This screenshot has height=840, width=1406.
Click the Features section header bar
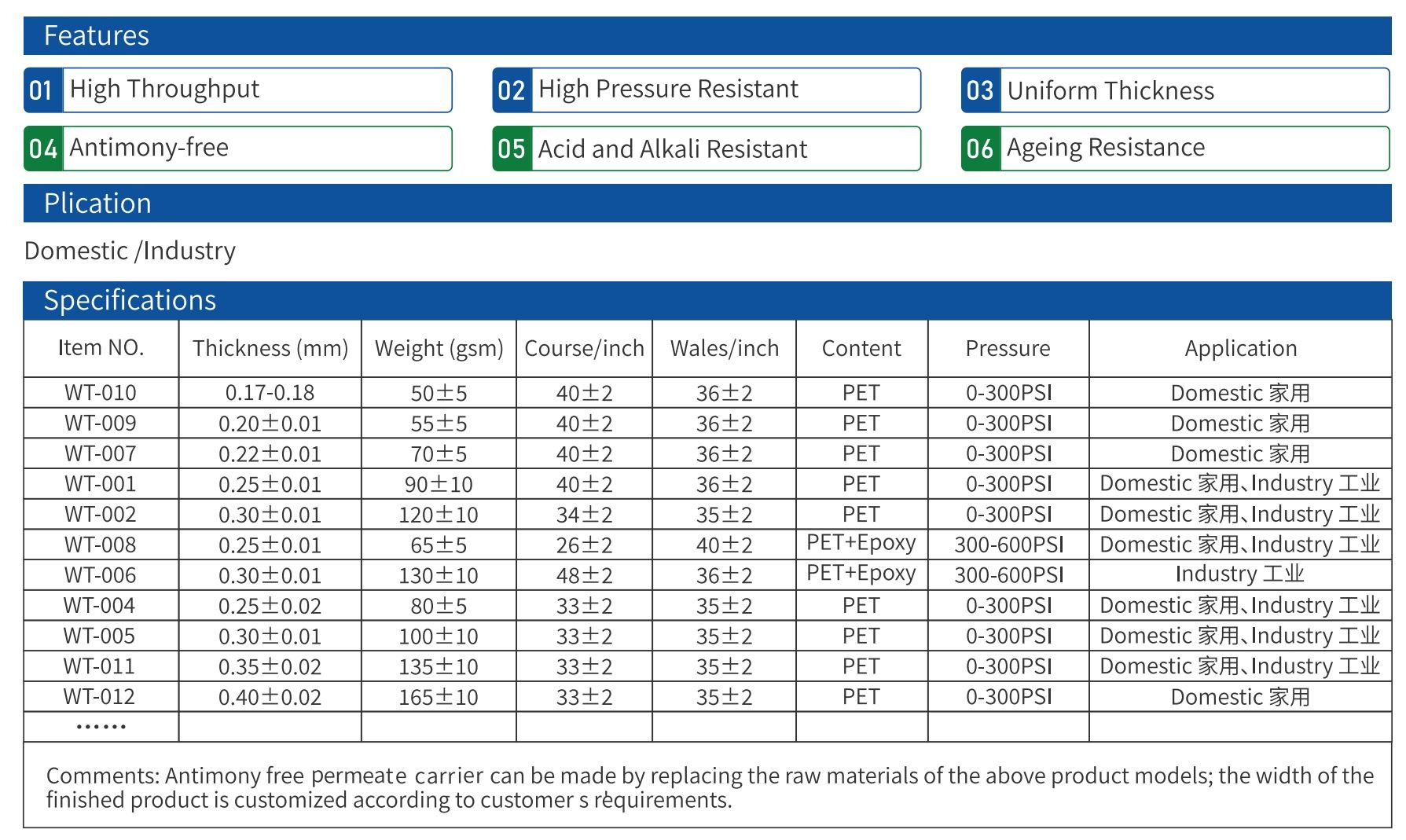coord(707,36)
